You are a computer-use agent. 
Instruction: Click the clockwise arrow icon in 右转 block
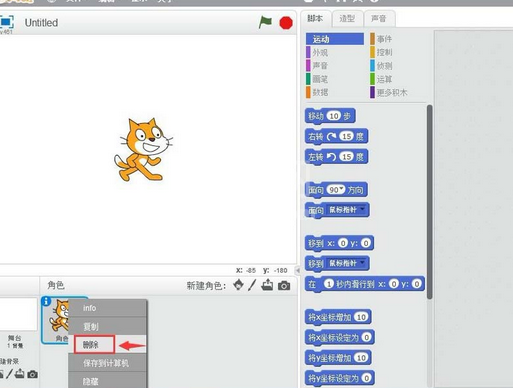[331, 136]
